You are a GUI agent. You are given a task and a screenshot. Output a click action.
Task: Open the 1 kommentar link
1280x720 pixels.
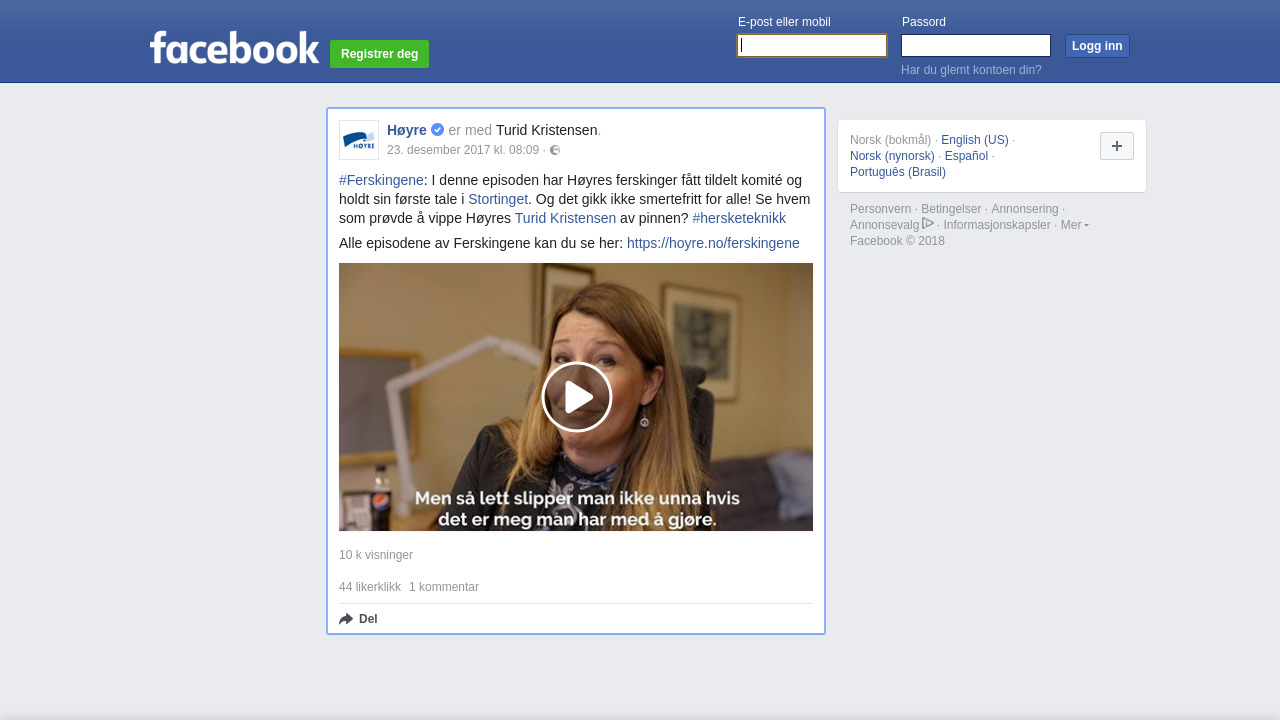pyautogui.click(x=444, y=587)
